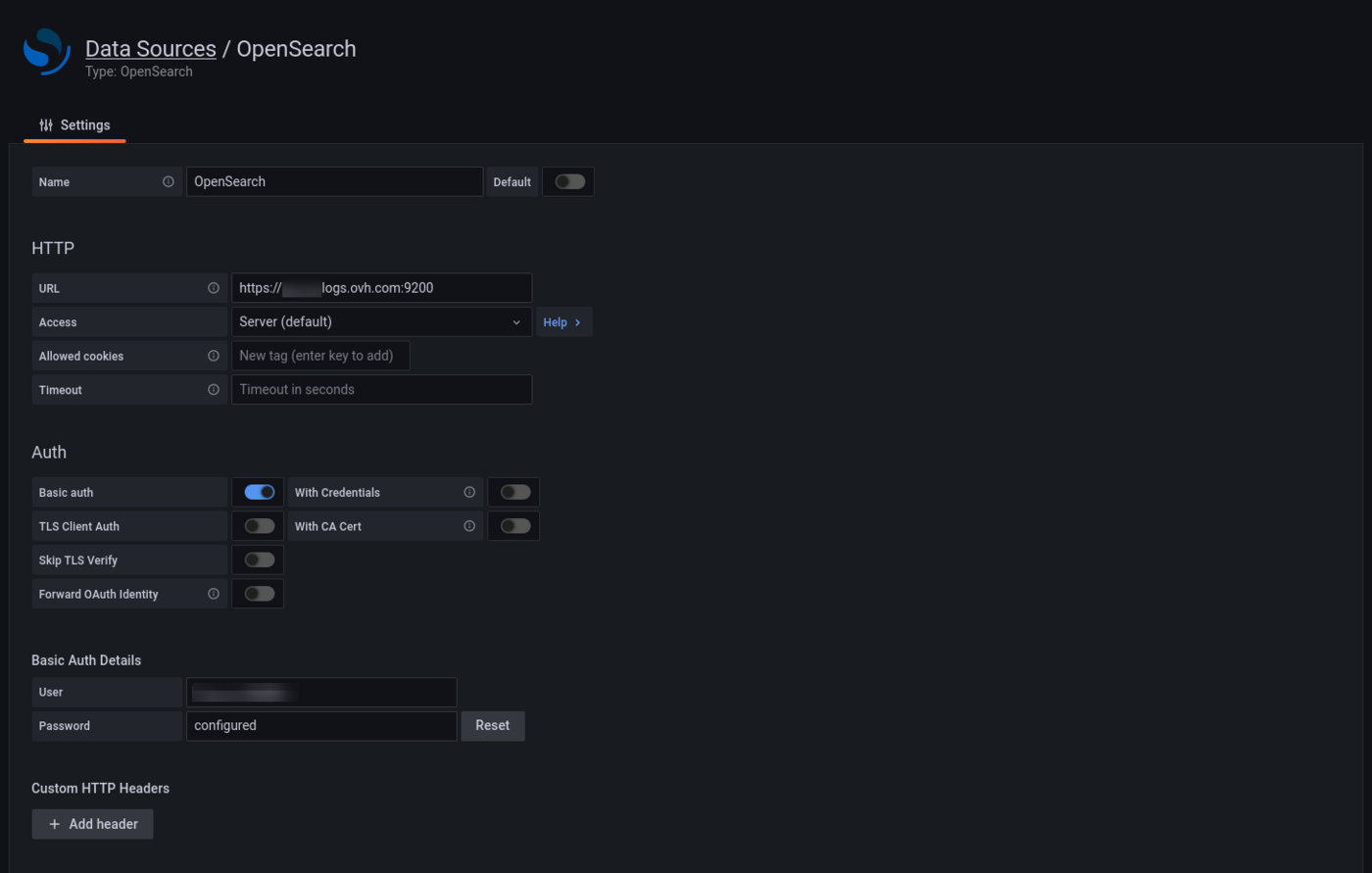Turn on TLS Client Auth
Image resolution: width=1372 pixels, height=873 pixels.
pyautogui.click(x=259, y=526)
